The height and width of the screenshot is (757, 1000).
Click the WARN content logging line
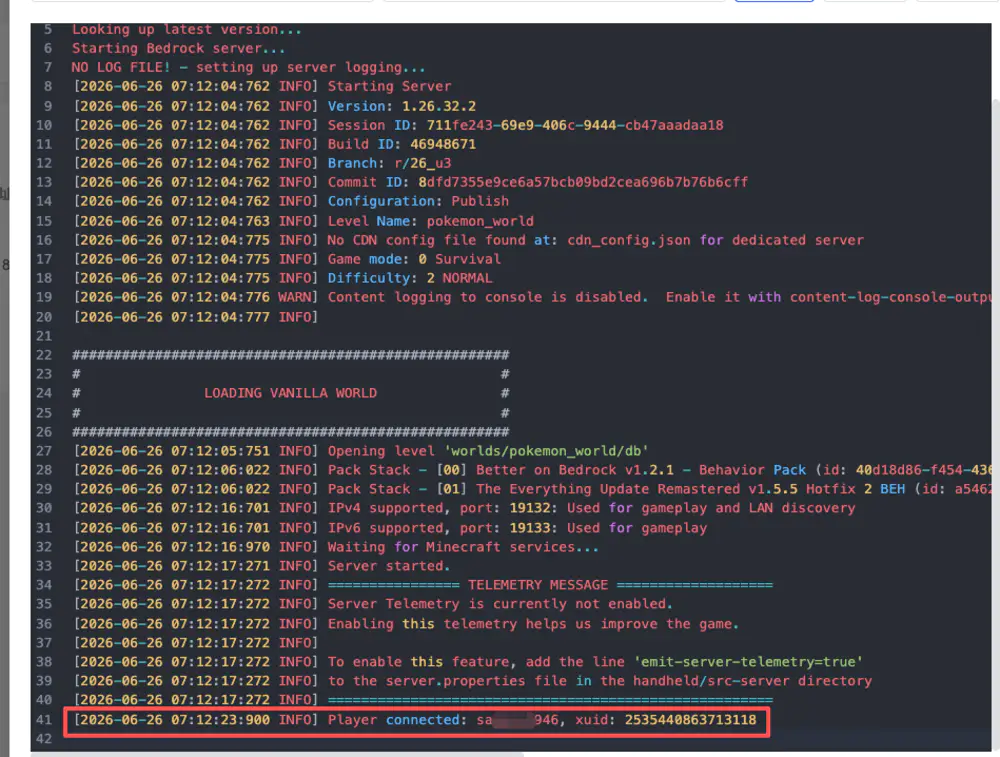tap(533, 297)
